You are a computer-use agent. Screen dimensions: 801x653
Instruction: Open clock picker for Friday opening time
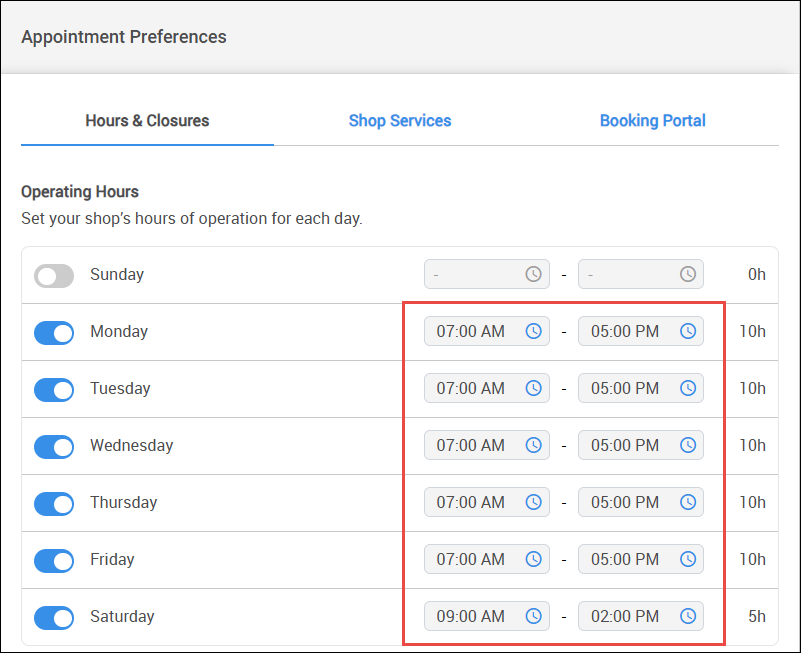[533, 559]
